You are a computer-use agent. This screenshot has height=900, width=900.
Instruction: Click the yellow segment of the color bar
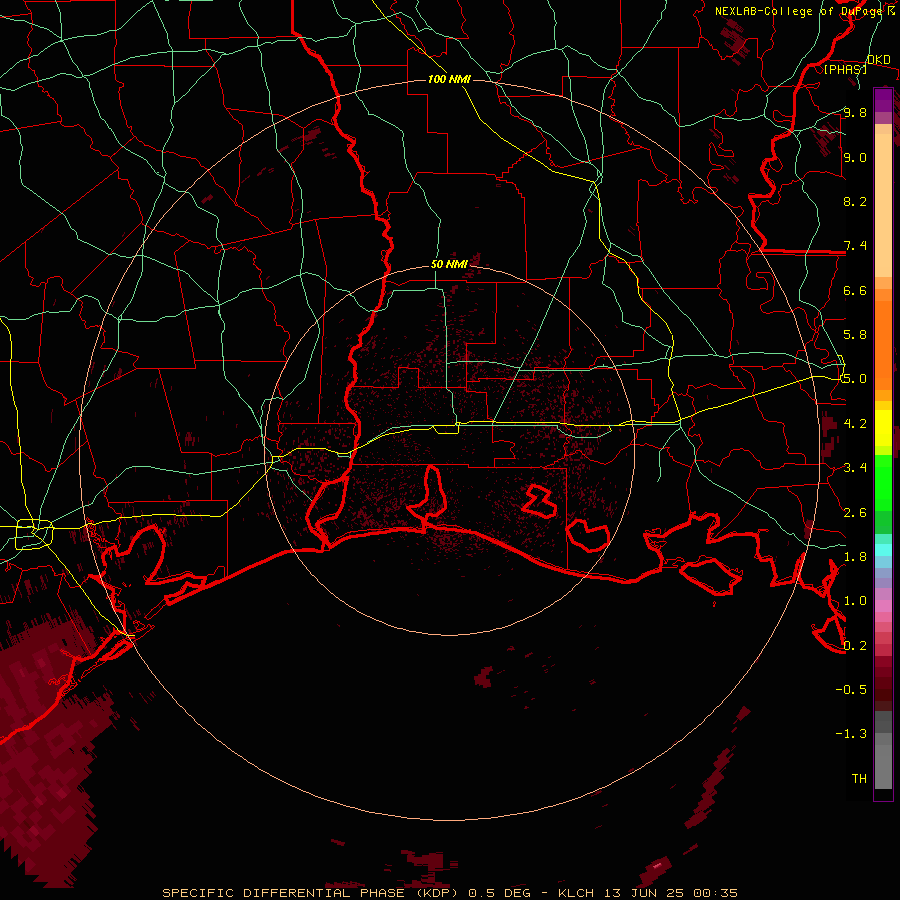(883, 428)
